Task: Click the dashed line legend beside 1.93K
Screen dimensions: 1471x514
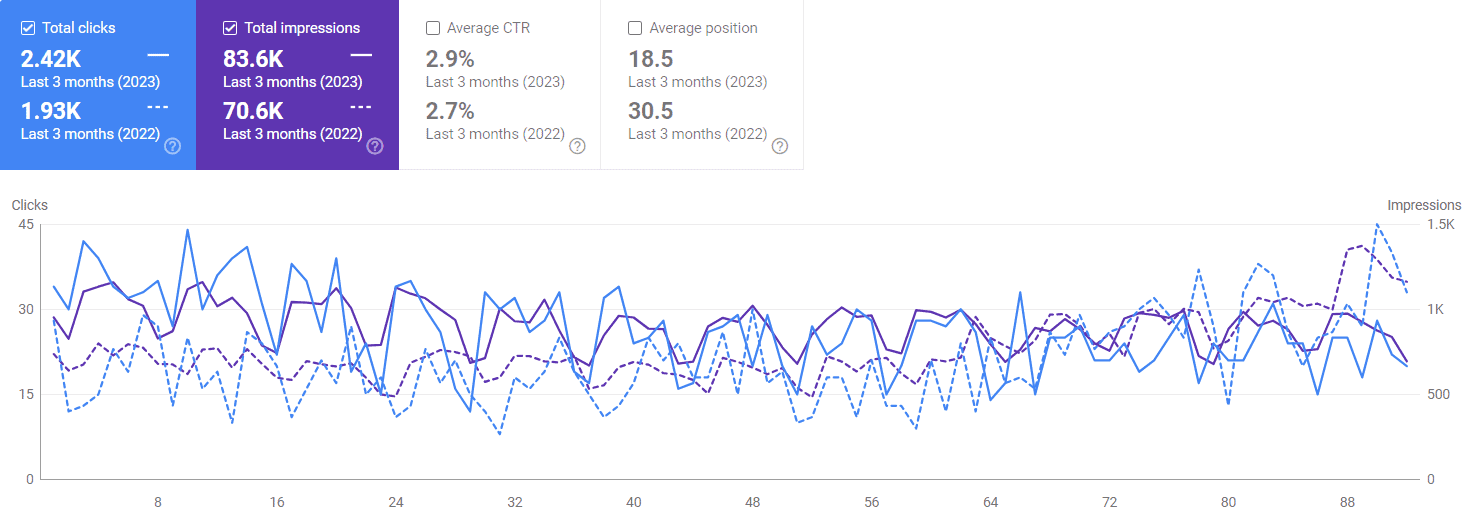Action: tap(158, 106)
